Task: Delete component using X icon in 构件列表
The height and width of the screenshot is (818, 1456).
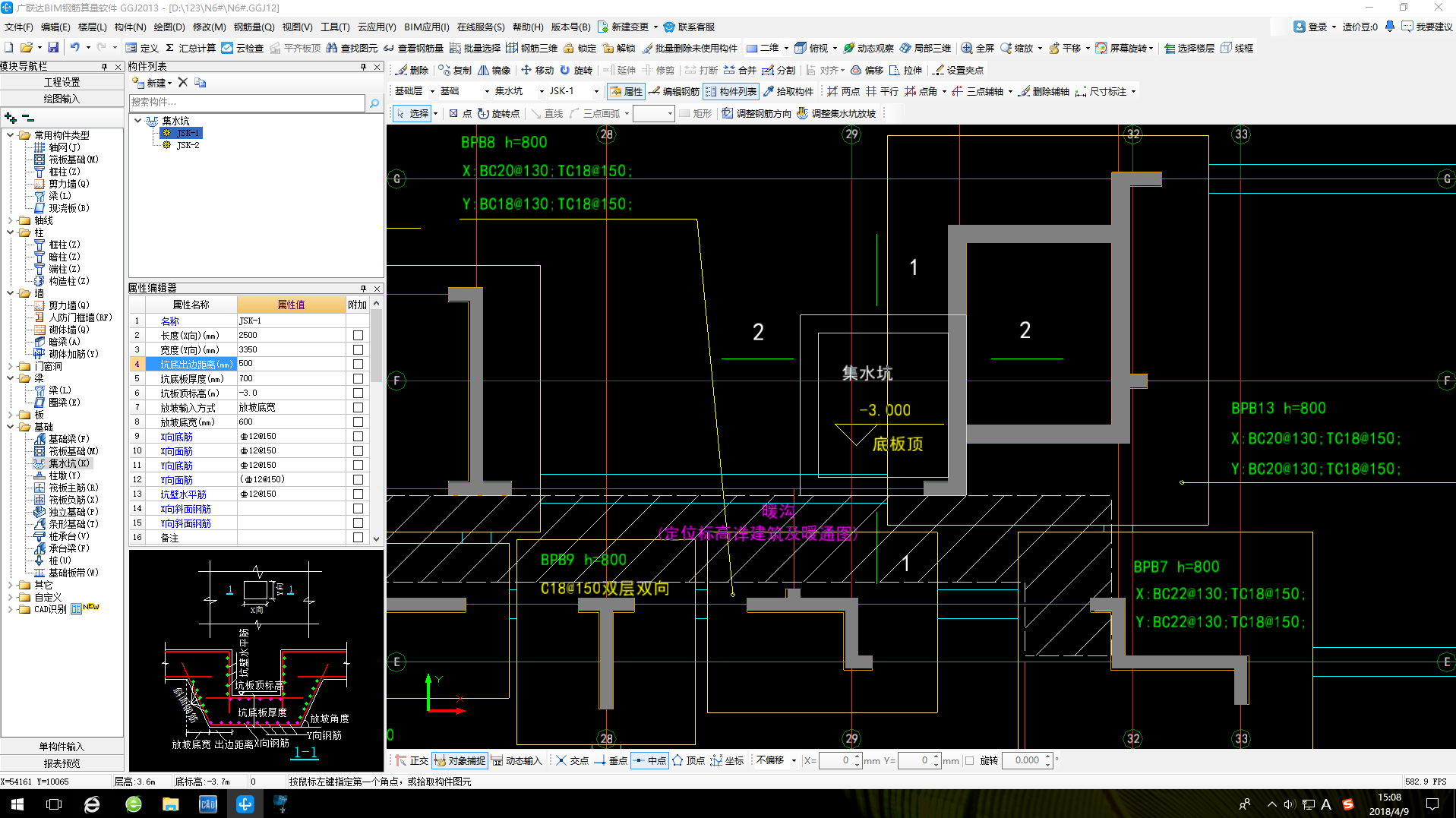Action: coord(182,83)
